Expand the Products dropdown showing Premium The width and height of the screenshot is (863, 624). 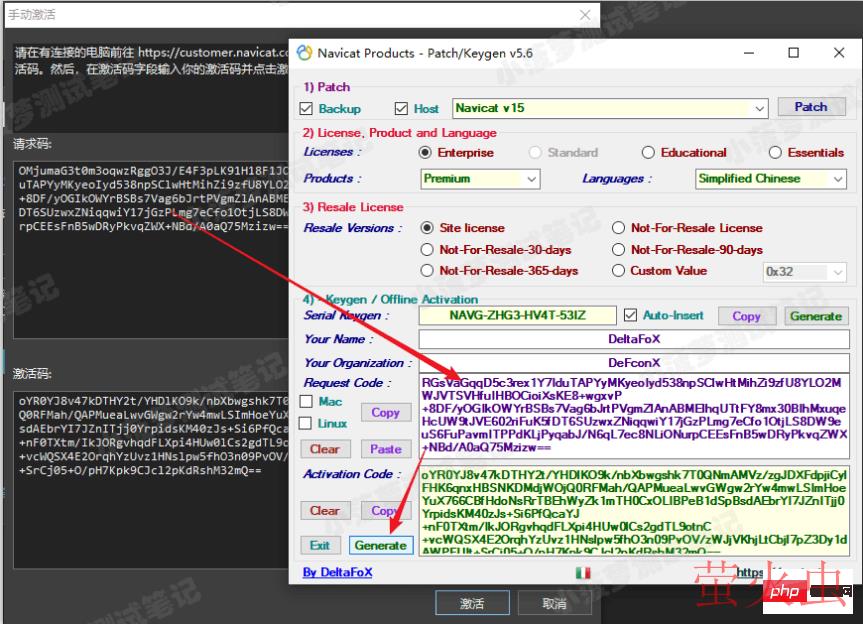(532, 179)
